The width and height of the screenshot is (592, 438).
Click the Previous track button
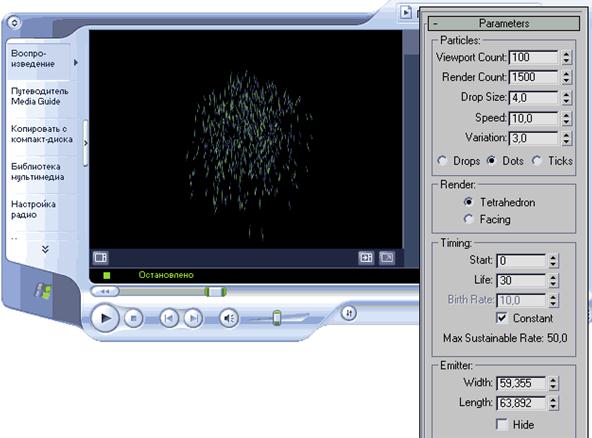tap(168, 318)
